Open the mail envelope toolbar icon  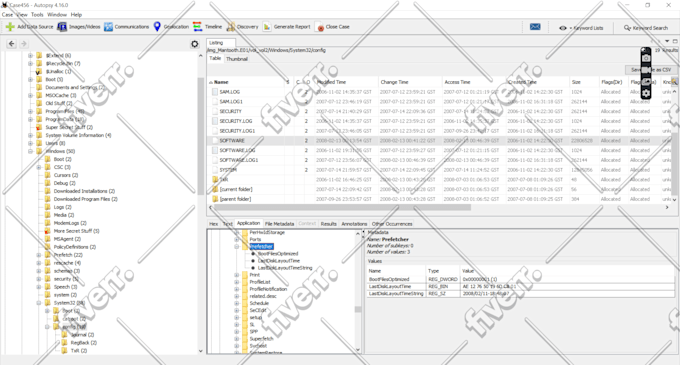pos(535,27)
